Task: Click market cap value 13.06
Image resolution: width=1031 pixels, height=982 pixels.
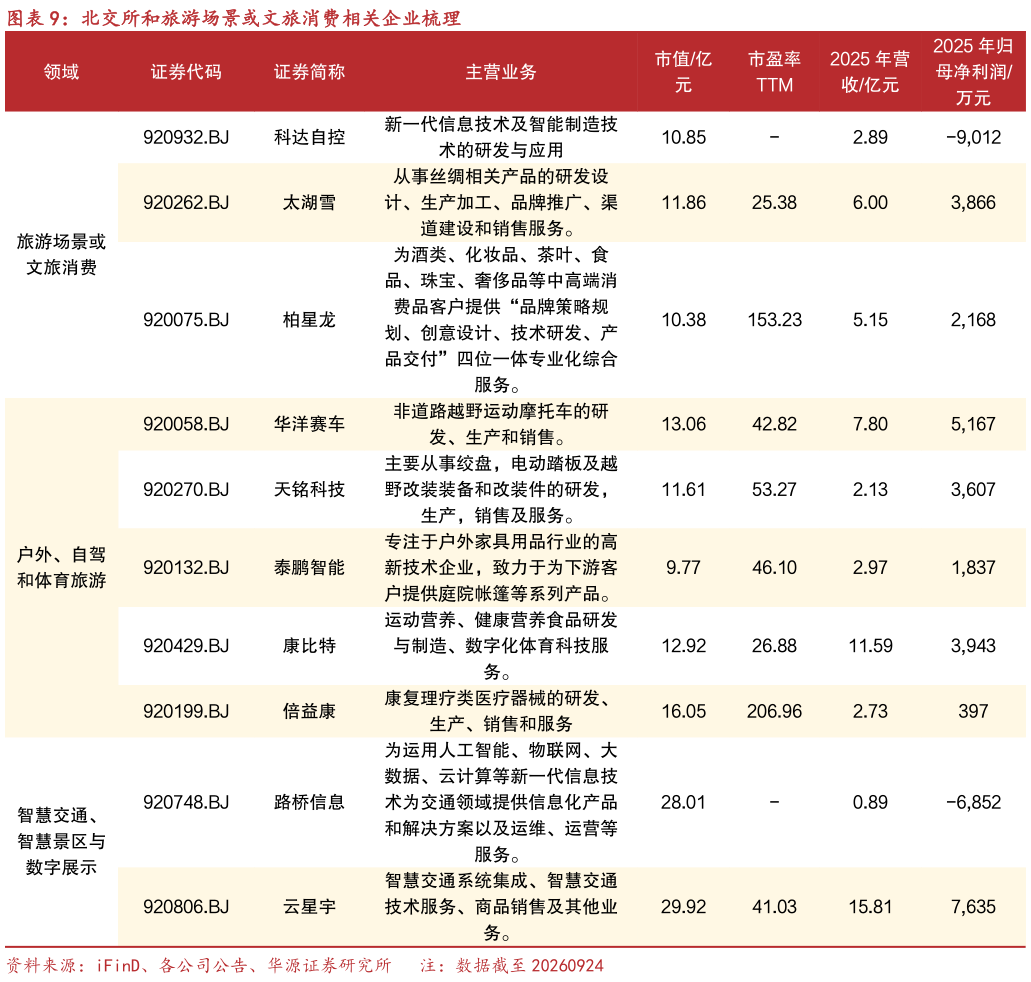Action: tap(683, 424)
